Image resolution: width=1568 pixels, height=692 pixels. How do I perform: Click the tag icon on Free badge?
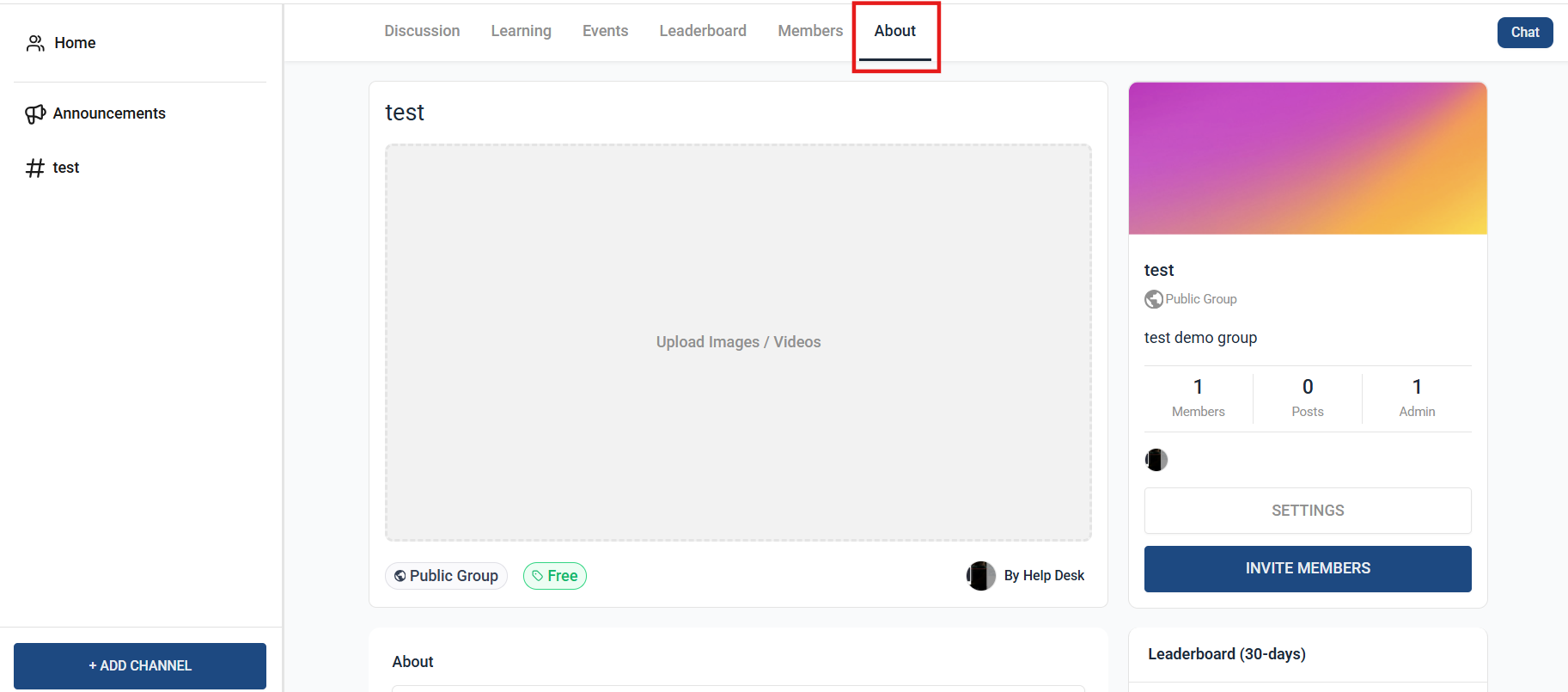click(538, 576)
